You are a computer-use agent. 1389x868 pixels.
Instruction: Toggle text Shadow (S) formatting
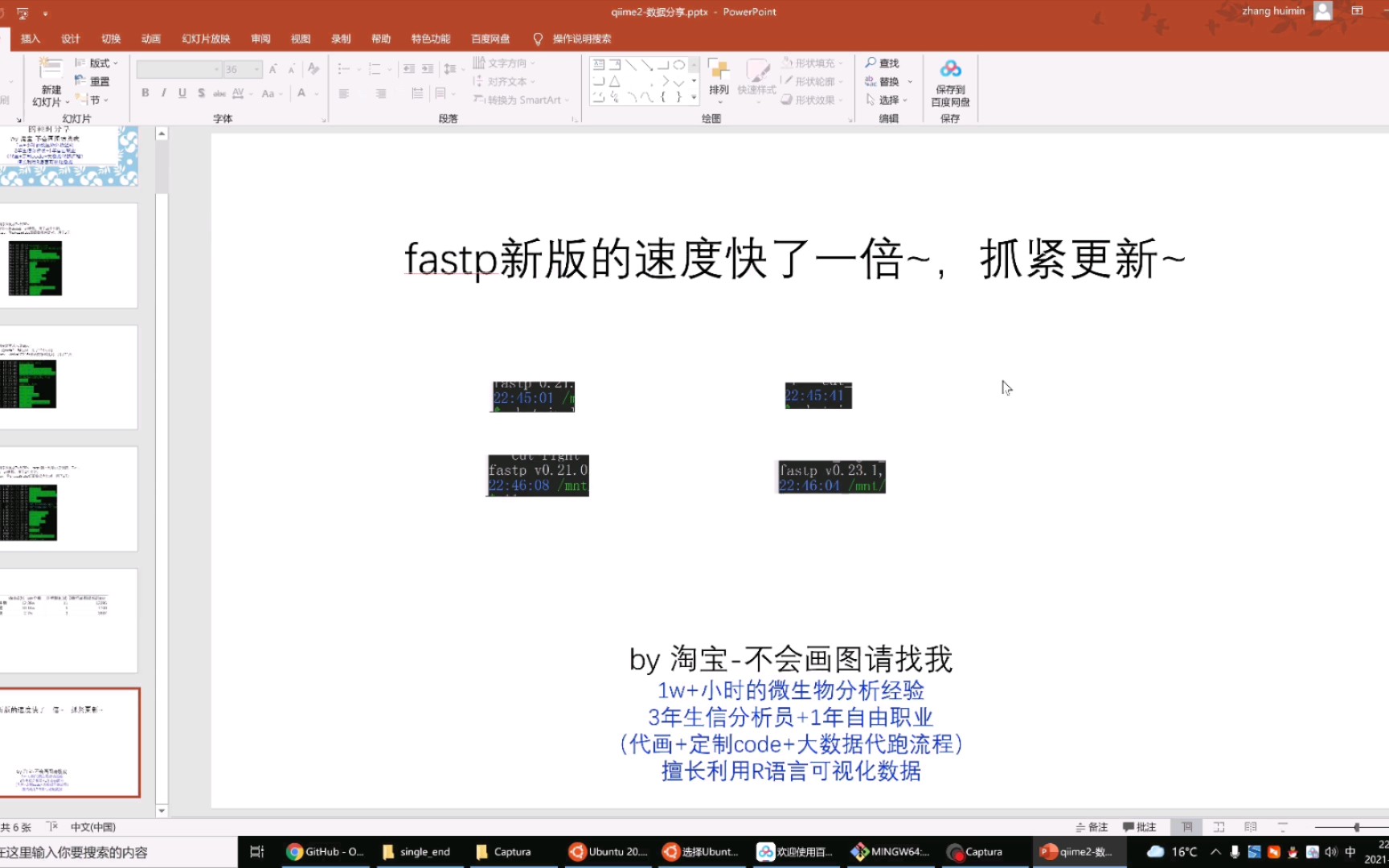(x=201, y=93)
